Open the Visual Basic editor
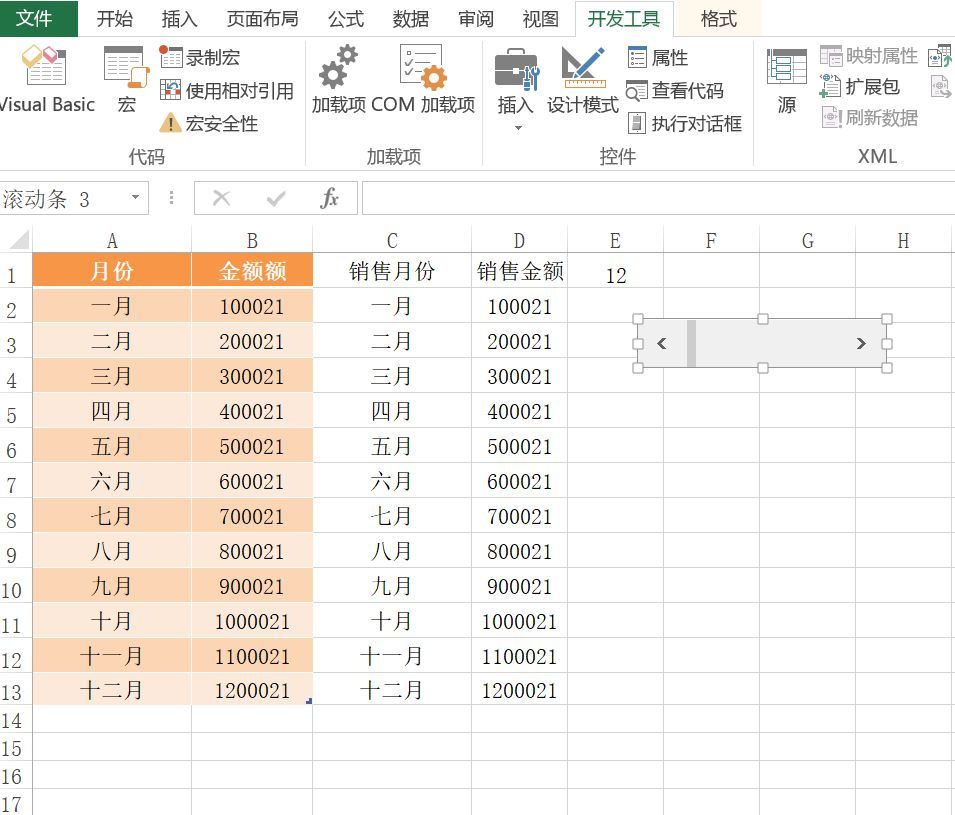This screenshot has height=815, width=955. coord(46,79)
